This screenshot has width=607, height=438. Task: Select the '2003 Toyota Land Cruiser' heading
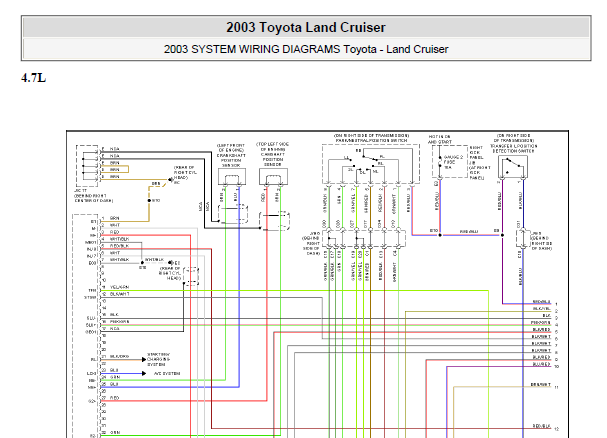[x=306, y=27]
